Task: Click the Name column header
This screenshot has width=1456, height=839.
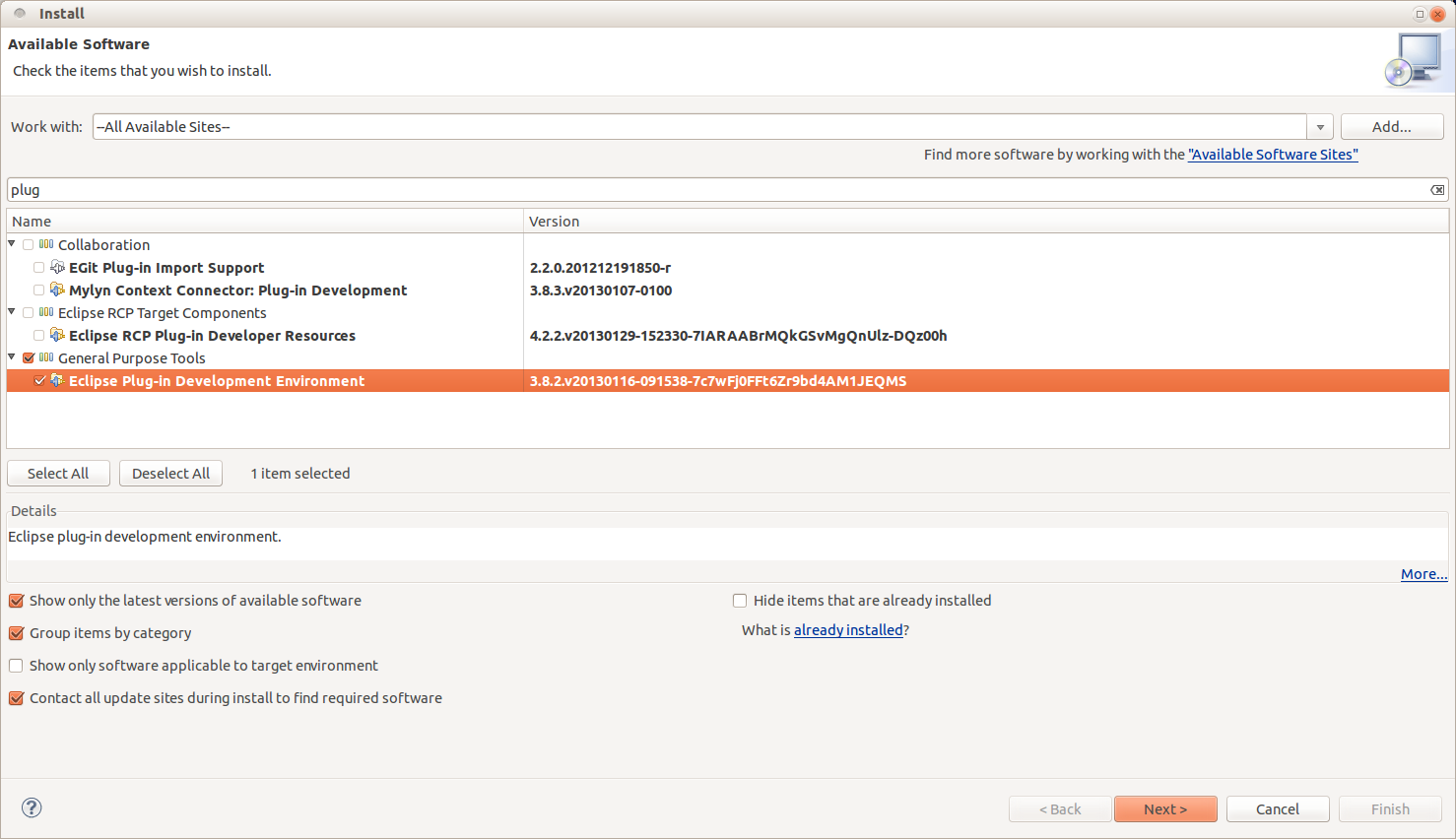Action: tap(265, 222)
